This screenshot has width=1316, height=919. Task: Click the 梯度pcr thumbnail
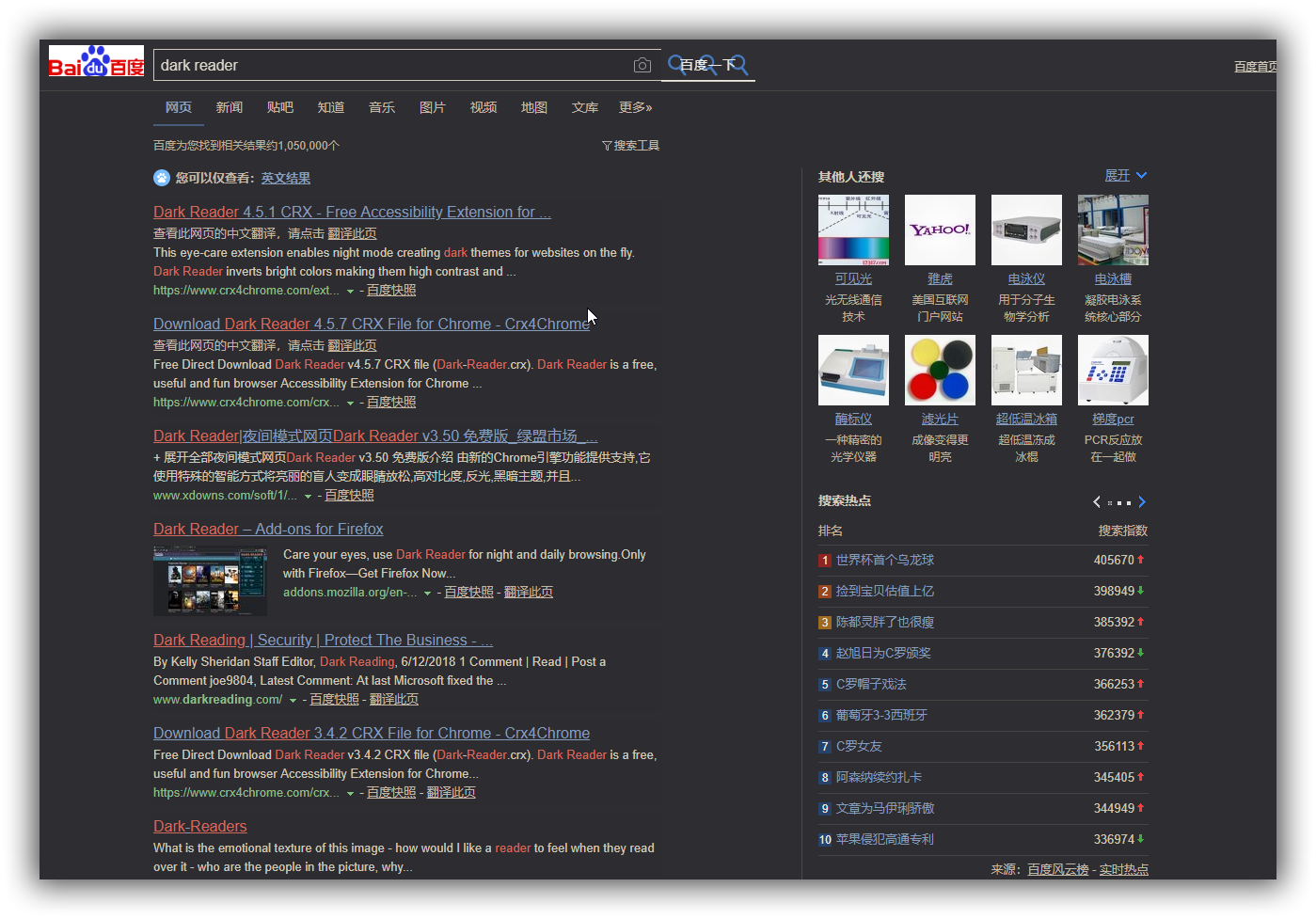coord(1113,370)
